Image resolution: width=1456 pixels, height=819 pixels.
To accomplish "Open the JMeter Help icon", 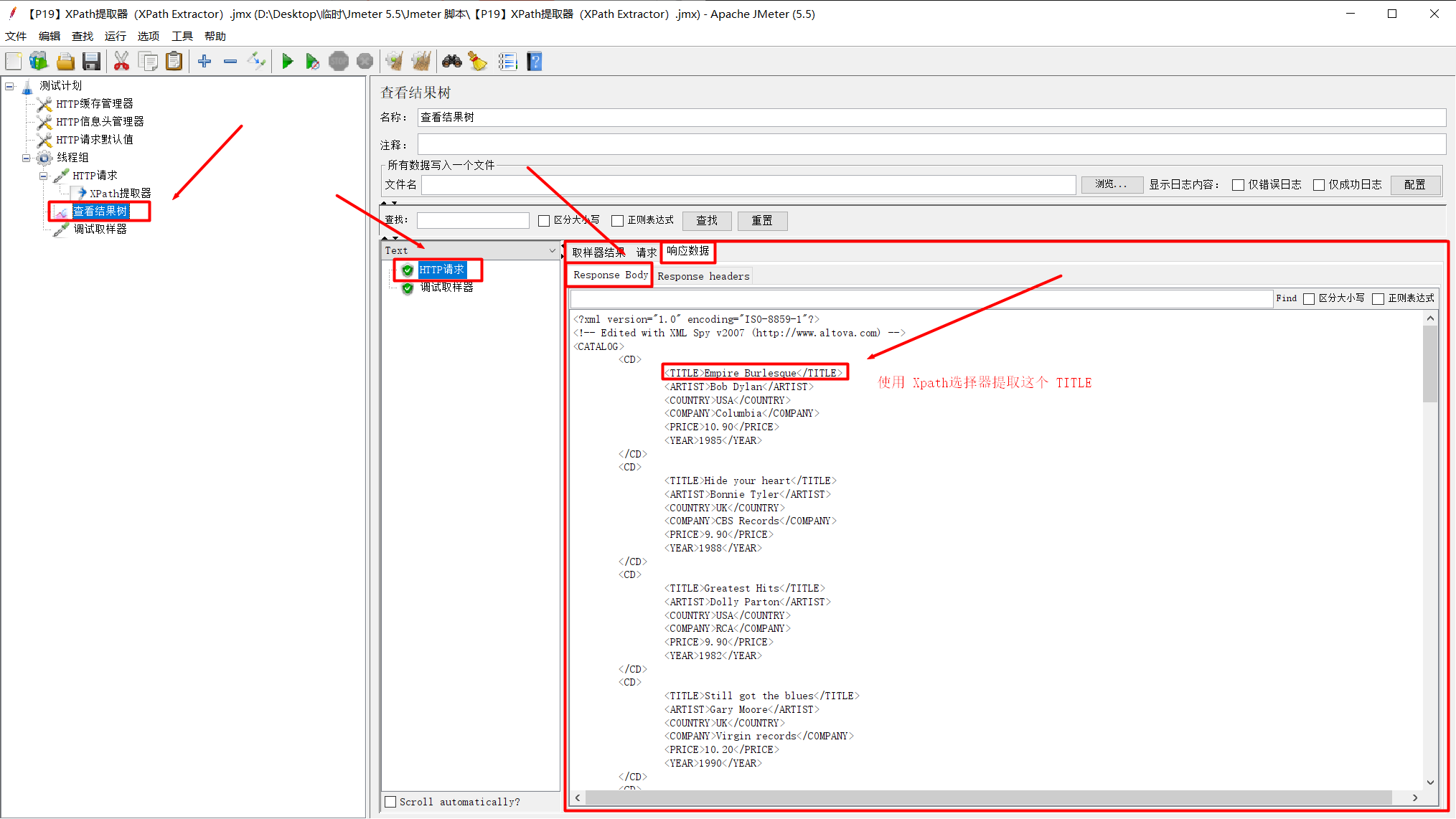I will [535, 61].
